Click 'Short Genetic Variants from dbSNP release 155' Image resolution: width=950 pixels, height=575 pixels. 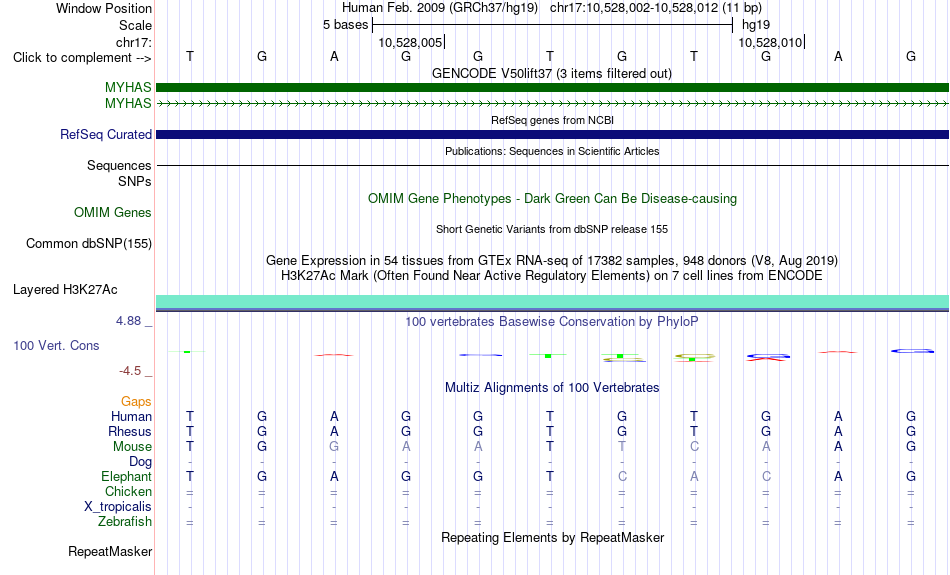coord(552,229)
